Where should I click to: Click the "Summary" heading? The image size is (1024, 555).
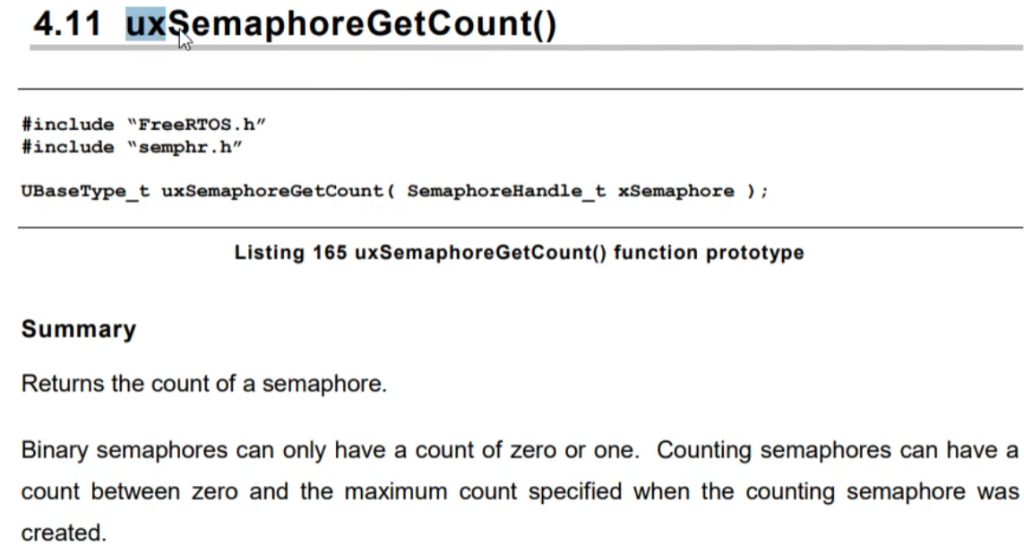(78, 330)
